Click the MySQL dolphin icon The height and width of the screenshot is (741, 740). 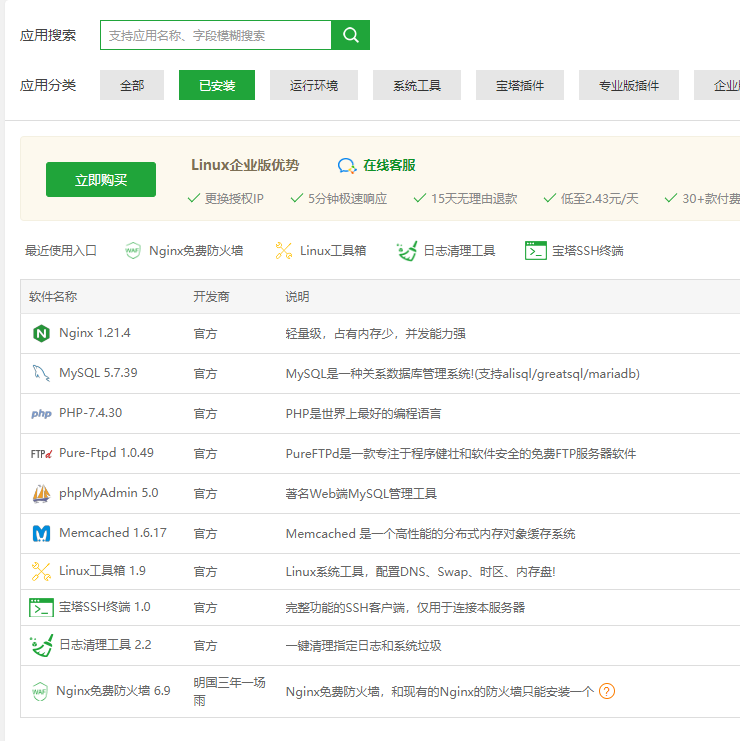tap(41, 373)
